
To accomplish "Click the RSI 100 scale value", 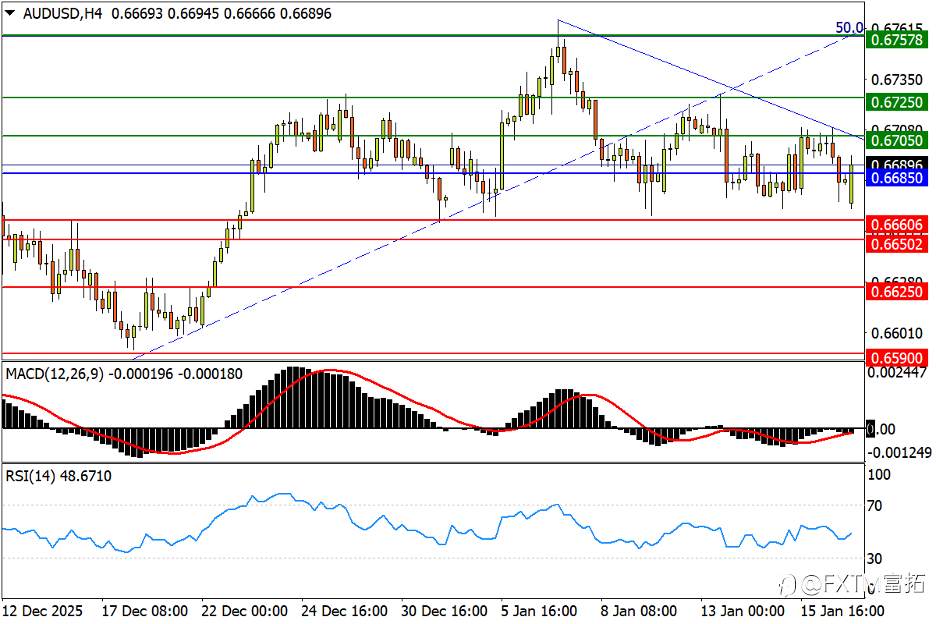I will [879, 475].
